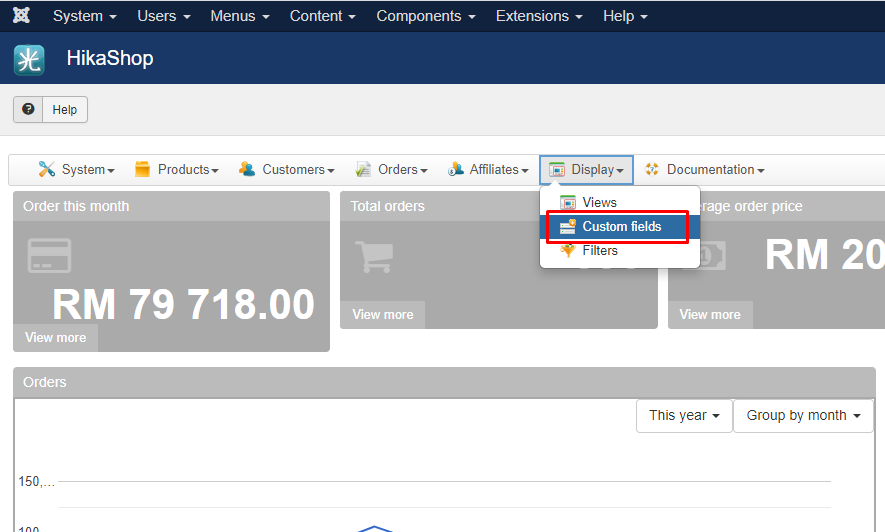Click the credit card icon in Order this month
Viewport: 885px width, 532px height.
(x=49, y=256)
